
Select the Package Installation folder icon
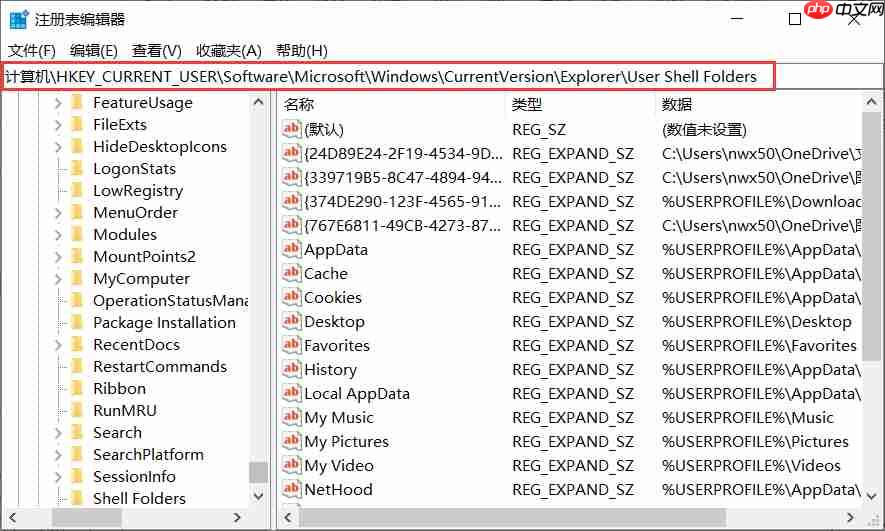point(78,323)
